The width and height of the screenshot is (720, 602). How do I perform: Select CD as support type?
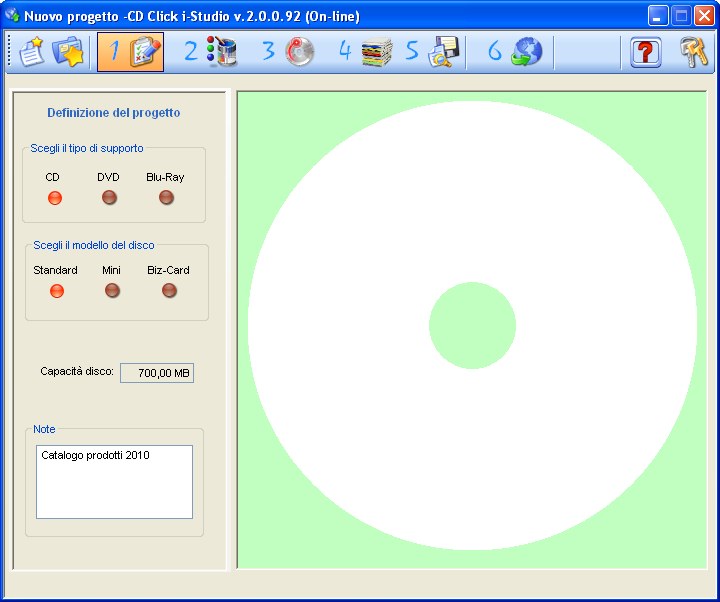click(55, 198)
